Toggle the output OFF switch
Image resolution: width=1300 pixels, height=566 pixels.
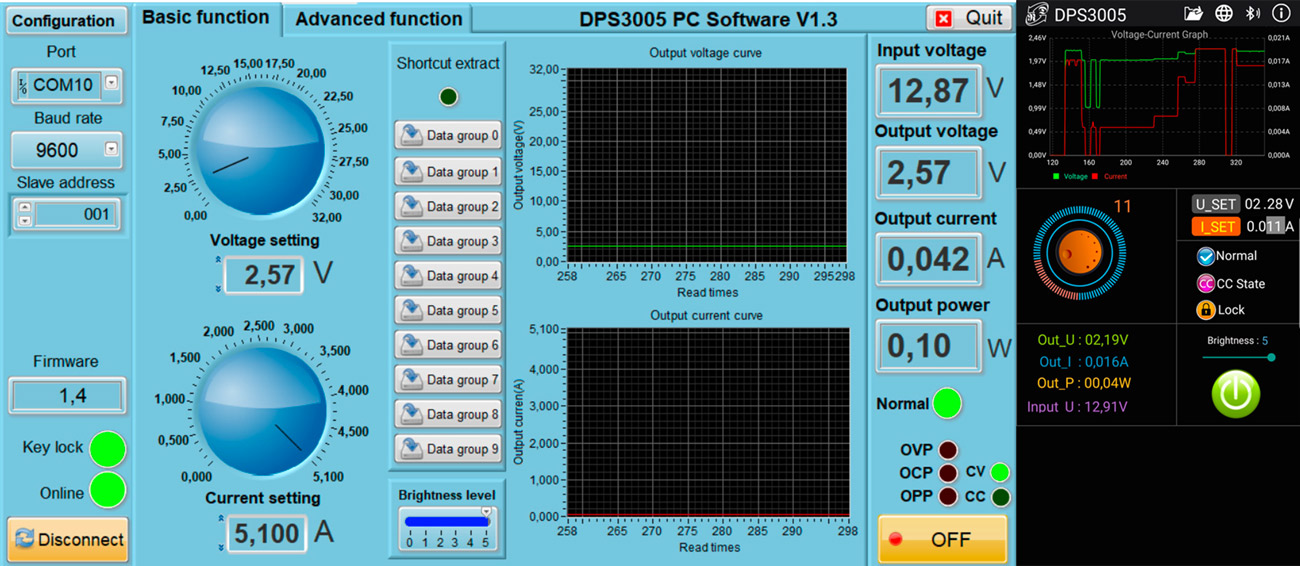tap(942, 539)
